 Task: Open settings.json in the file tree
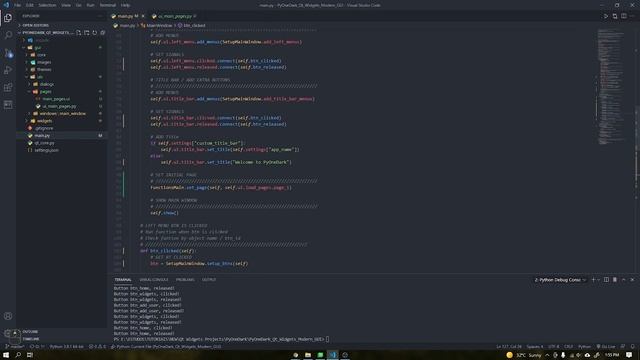(x=61, y=150)
